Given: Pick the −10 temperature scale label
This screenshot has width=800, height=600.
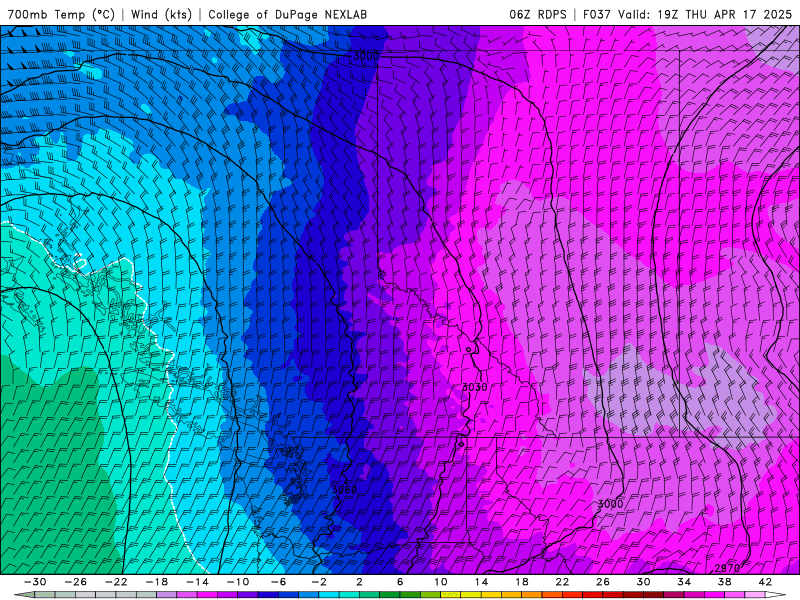Looking at the screenshot, I should tap(237, 582).
